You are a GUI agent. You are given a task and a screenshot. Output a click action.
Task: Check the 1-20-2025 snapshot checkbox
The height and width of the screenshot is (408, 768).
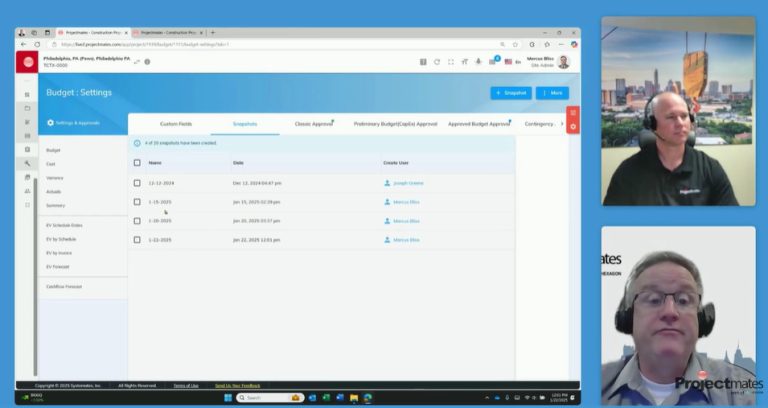(137, 221)
